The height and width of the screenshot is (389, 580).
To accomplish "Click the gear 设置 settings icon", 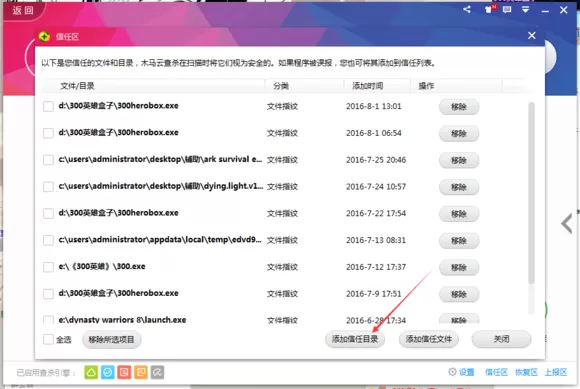I will pyautogui.click(x=452, y=372).
